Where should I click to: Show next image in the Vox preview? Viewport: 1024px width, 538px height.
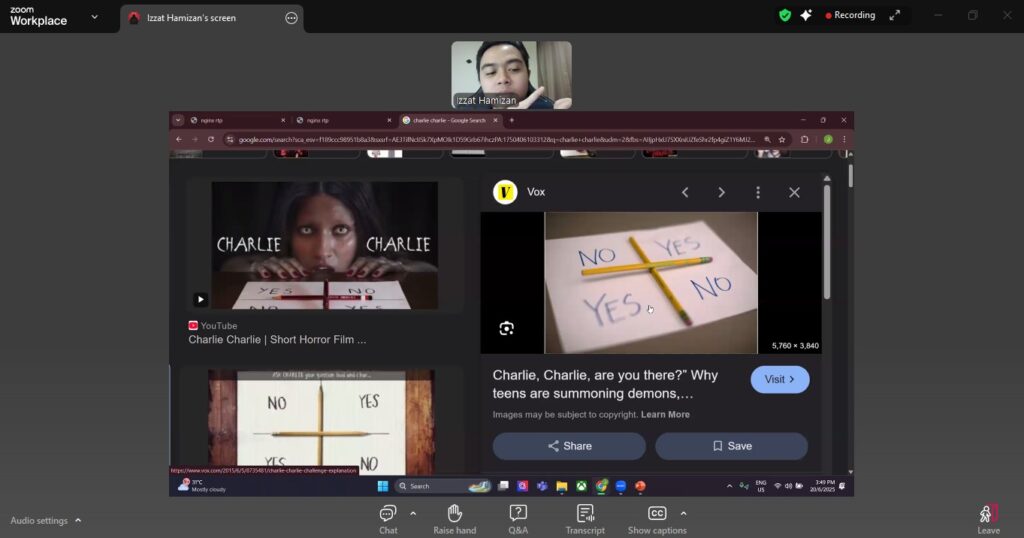click(722, 192)
